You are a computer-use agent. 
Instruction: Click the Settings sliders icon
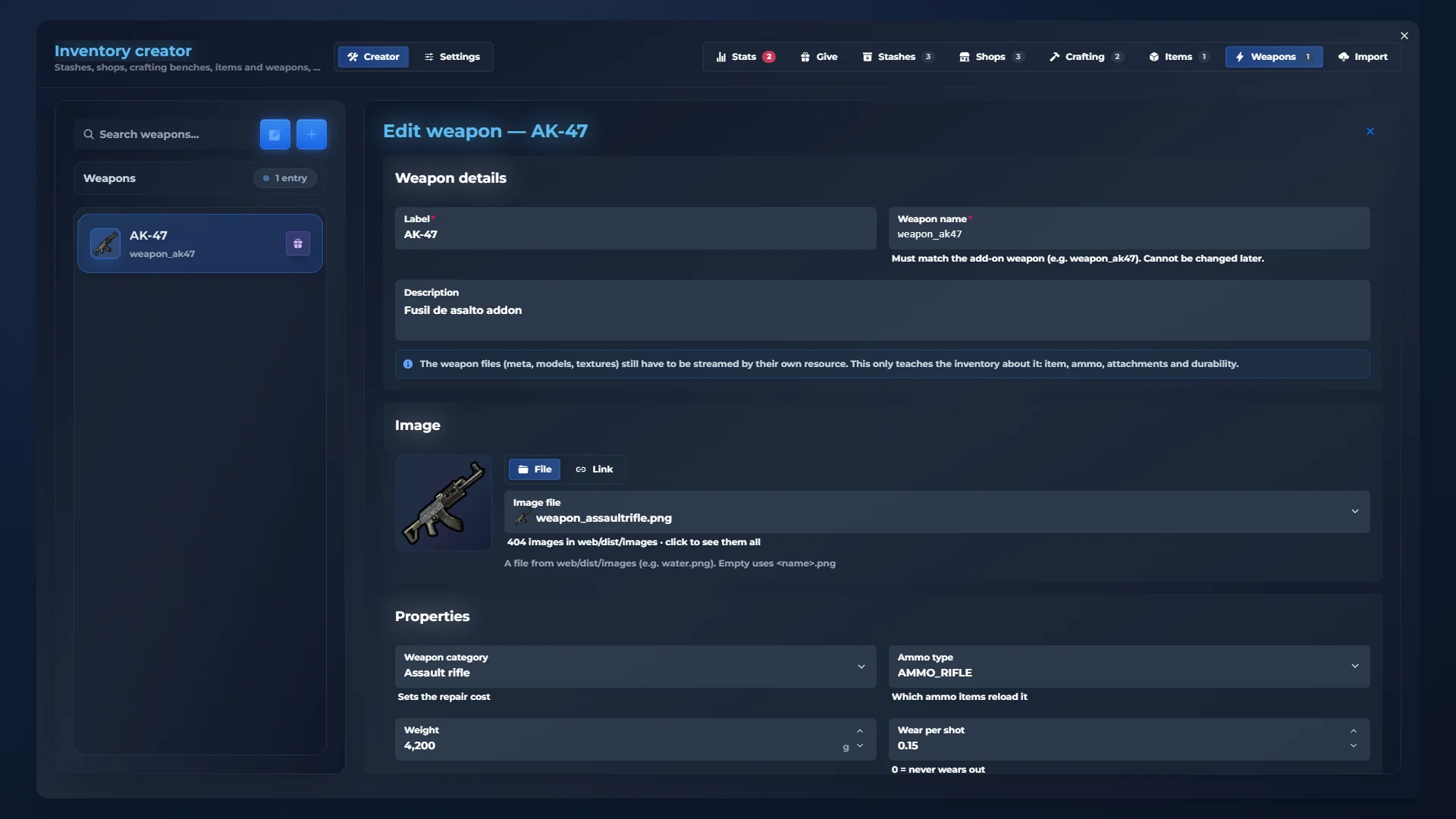429,57
